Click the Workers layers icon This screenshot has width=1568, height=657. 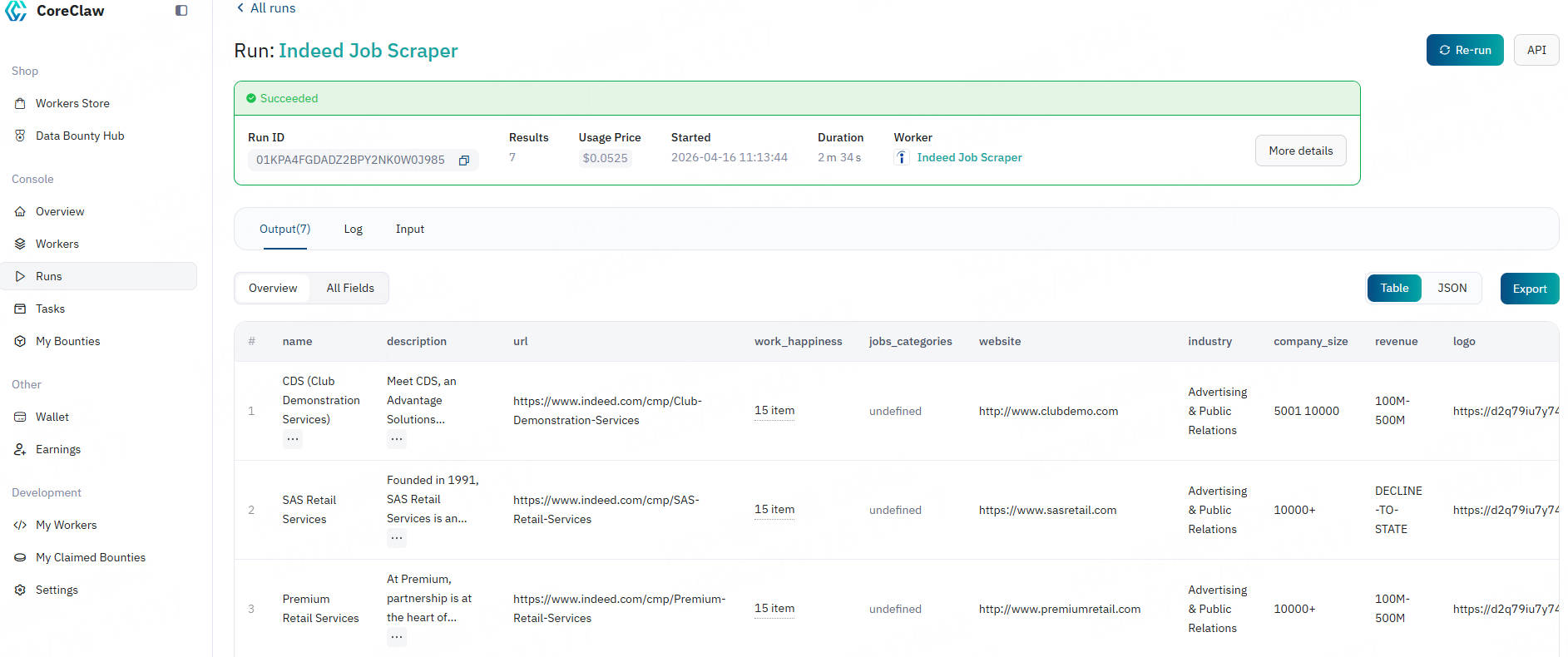pyautogui.click(x=20, y=244)
